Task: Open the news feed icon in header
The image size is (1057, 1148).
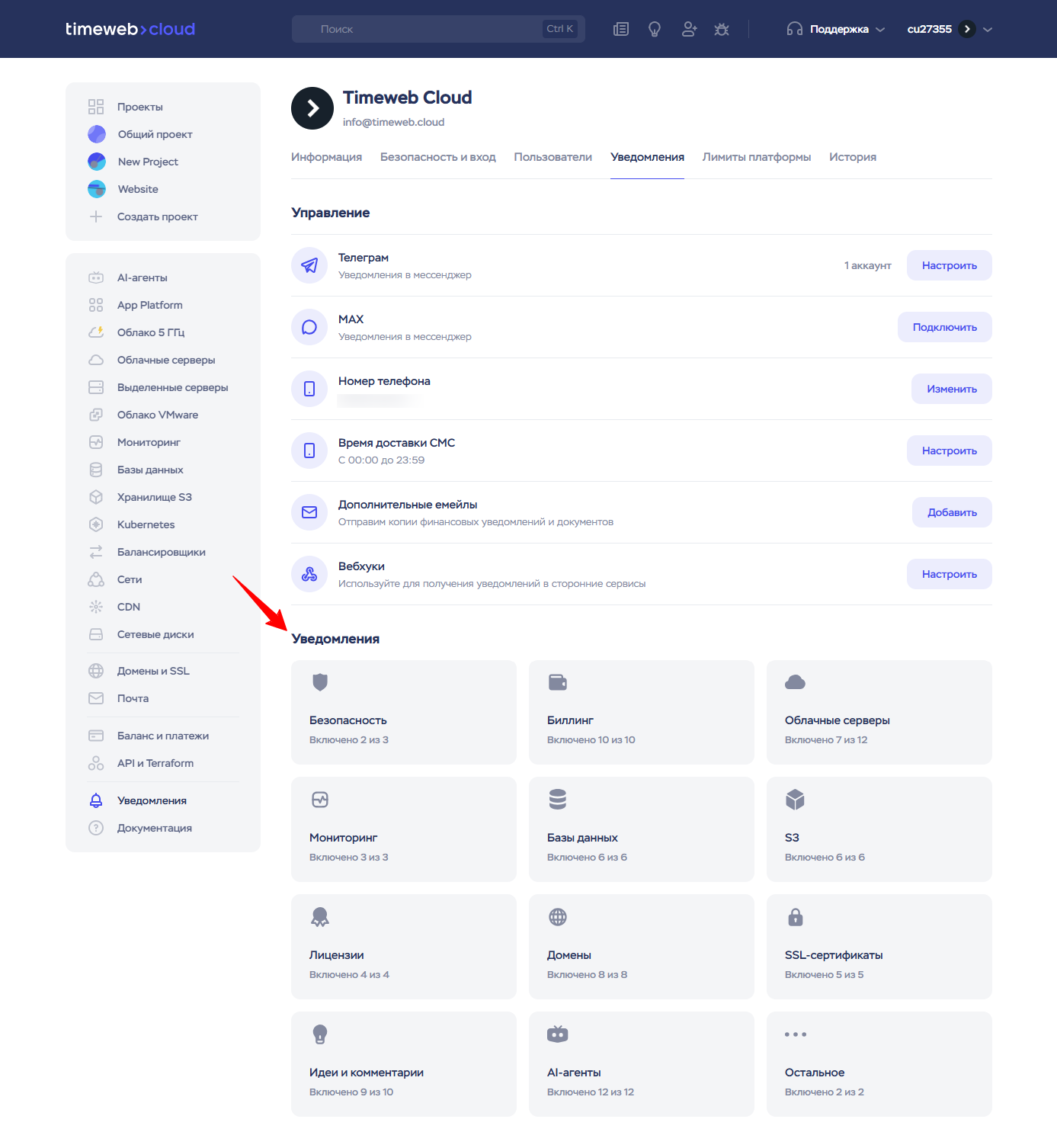Action: (621, 29)
